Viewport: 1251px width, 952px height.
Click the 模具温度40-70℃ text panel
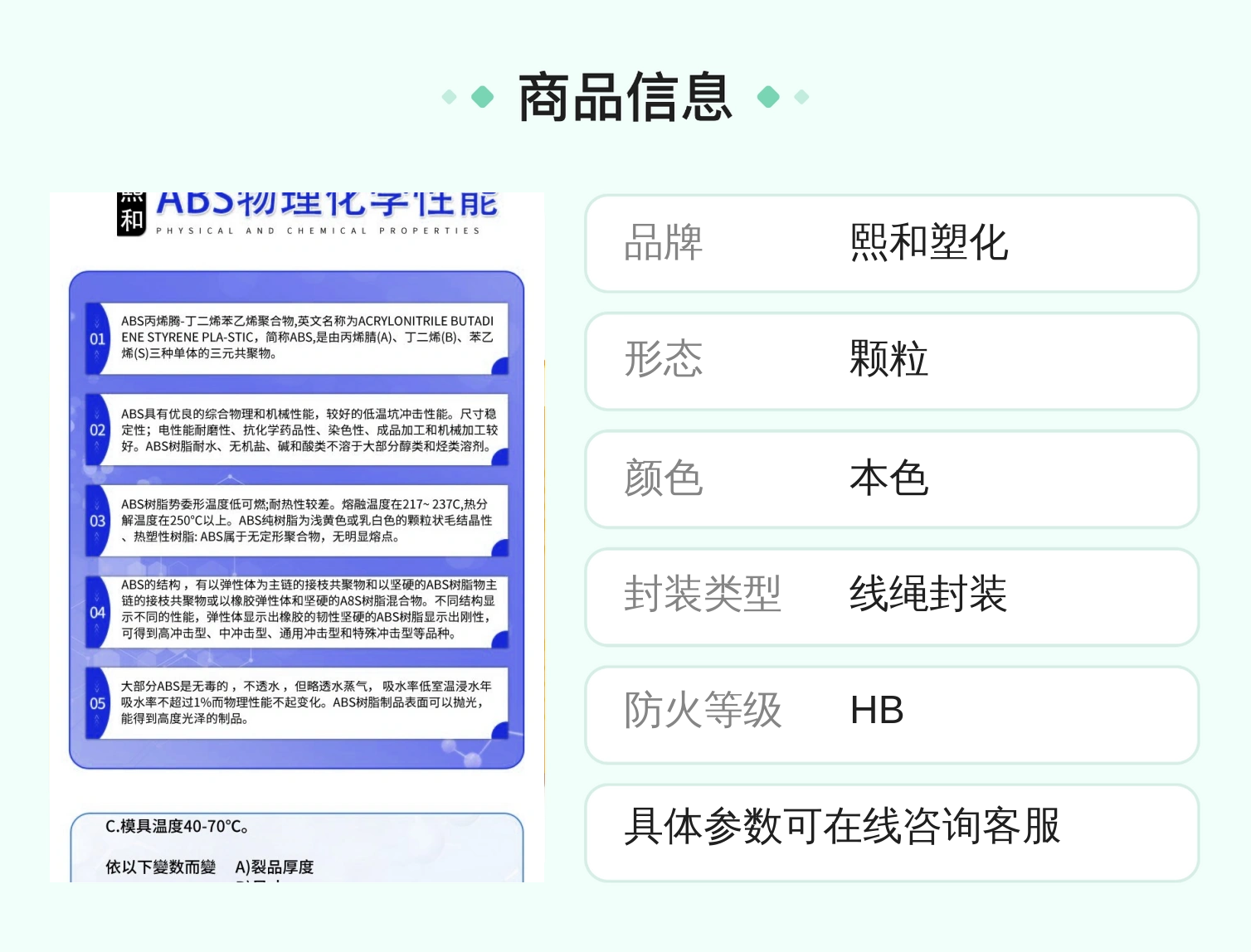[297, 847]
